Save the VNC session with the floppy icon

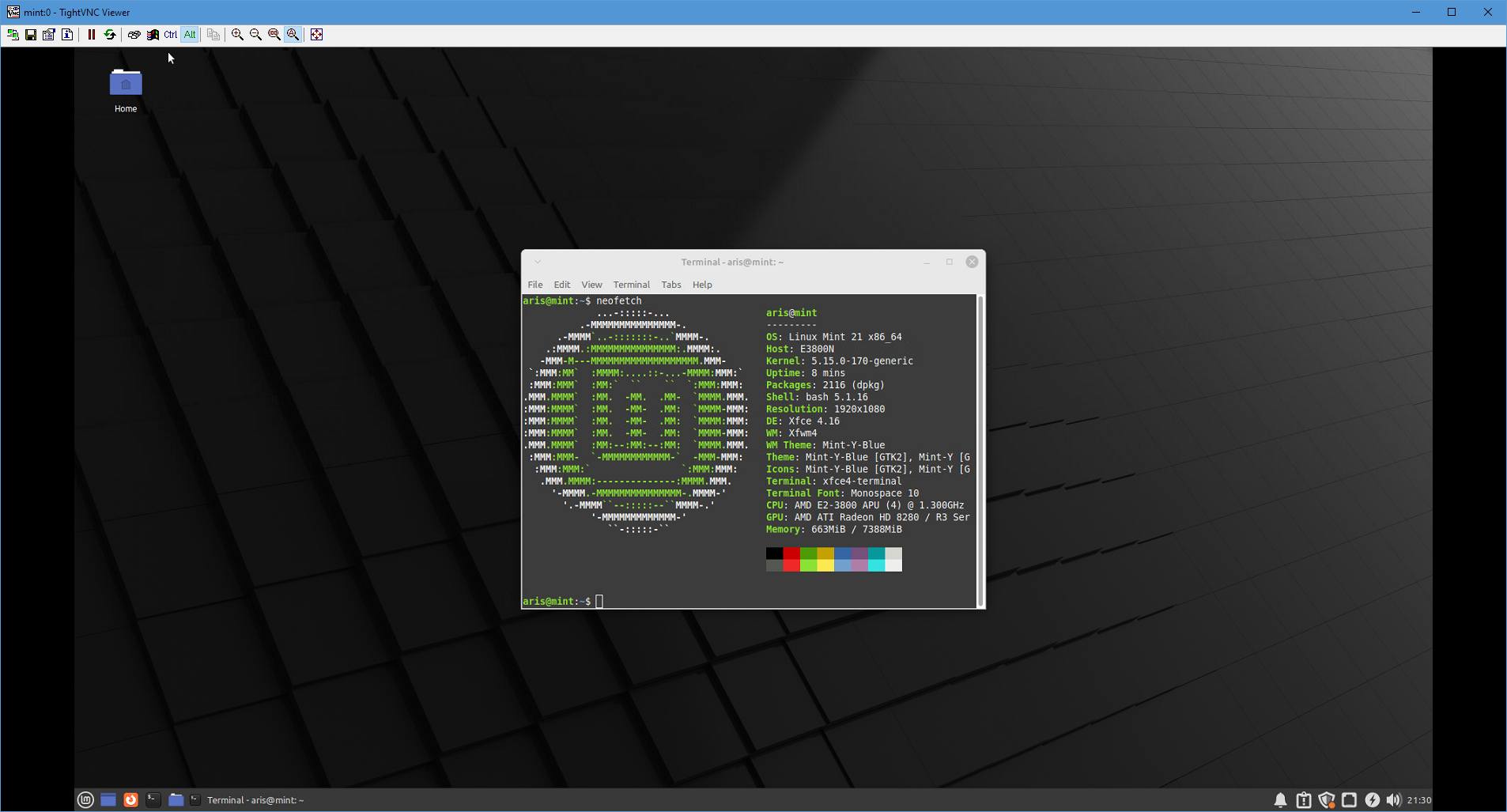point(31,35)
